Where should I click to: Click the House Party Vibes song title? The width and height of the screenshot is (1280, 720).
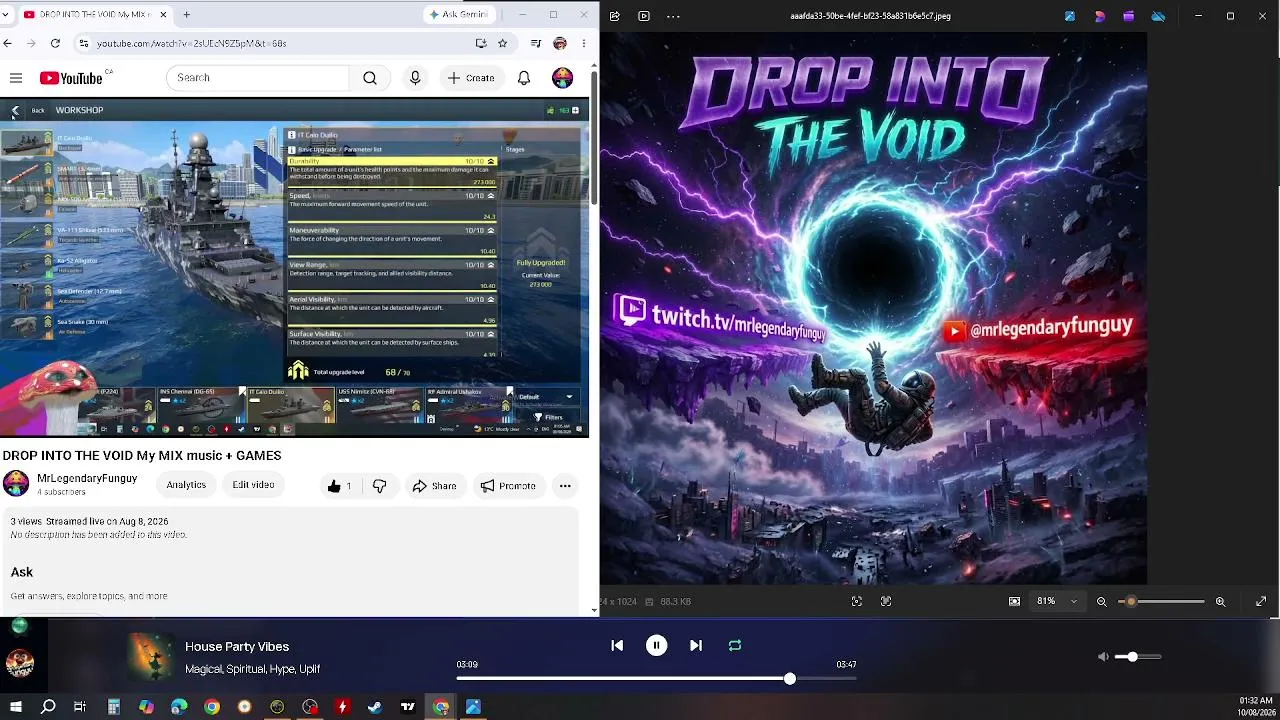coord(237,647)
